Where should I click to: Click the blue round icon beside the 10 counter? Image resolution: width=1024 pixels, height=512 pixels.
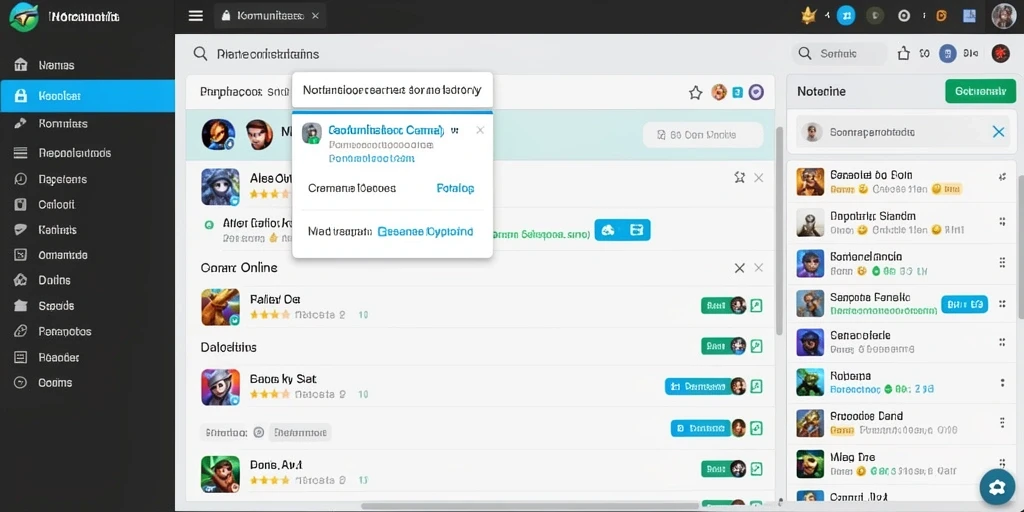(948, 54)
